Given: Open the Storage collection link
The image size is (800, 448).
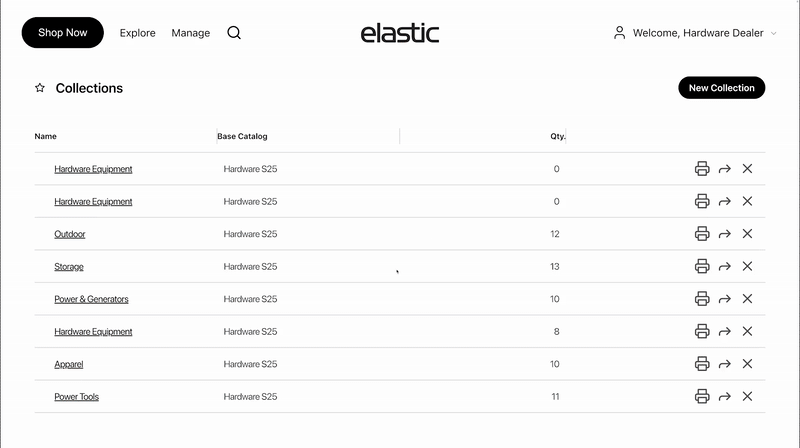Looking at the screenshot, I should pos(69,267).
